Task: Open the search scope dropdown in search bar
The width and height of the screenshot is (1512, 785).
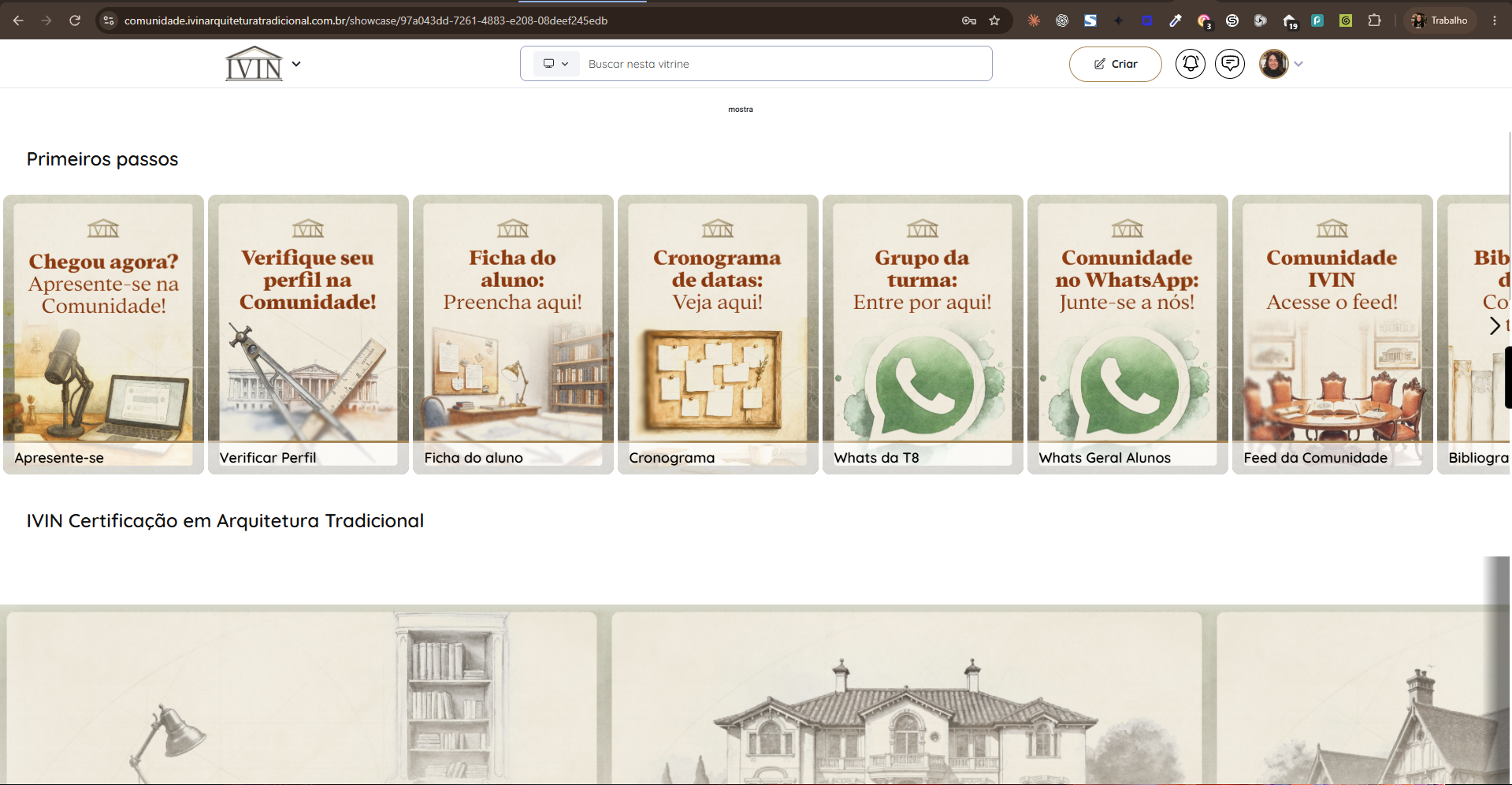Action: point(556,64)
